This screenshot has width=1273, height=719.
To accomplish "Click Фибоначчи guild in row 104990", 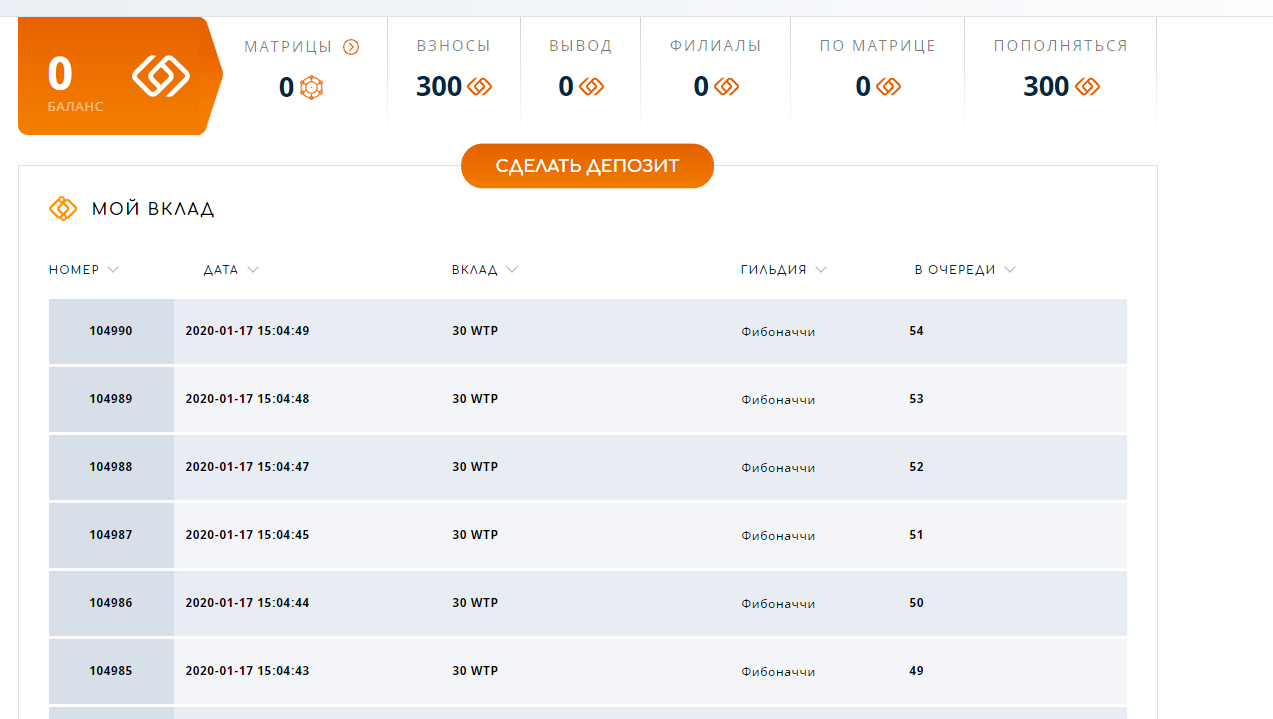I will pos(778,332).
